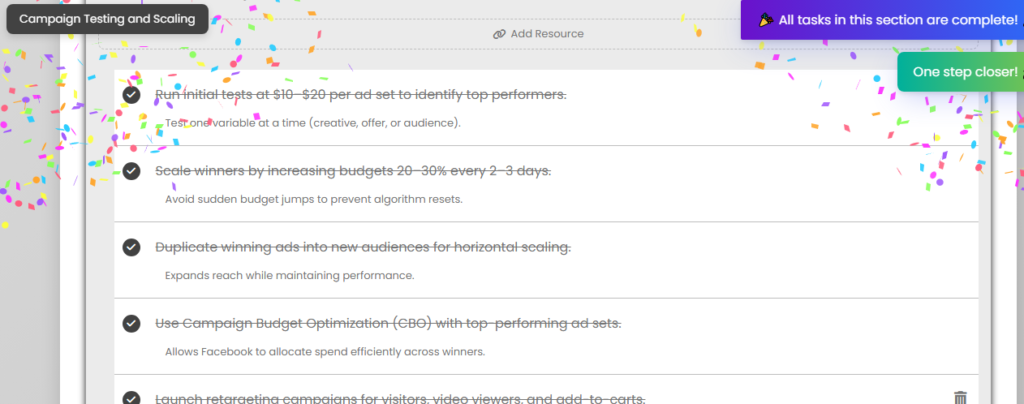Click the 'Campaign Testing and Scaling' section label

[x=107, y=19]
